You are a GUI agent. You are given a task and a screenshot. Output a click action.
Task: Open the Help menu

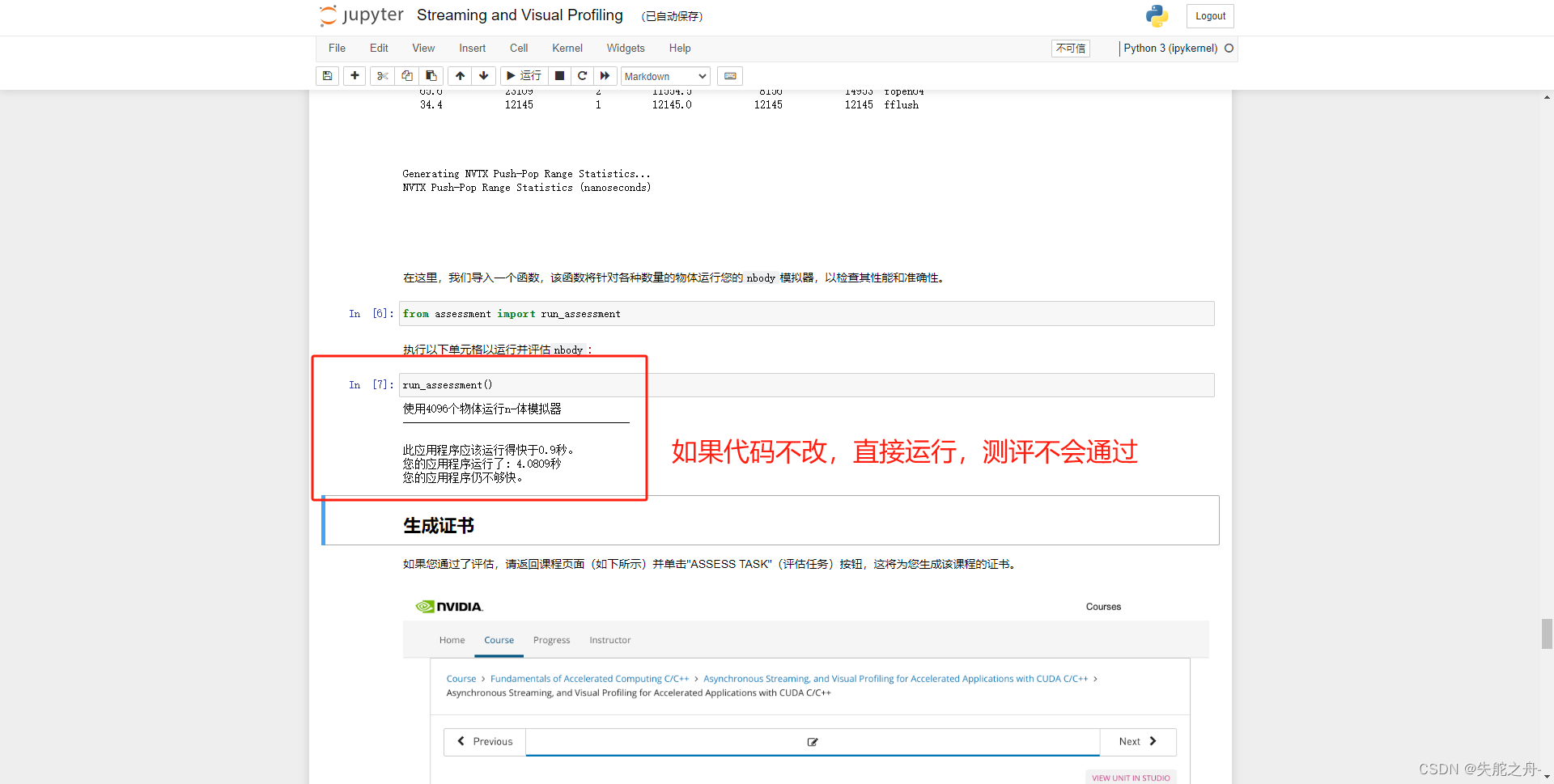[x=680, y=49]
